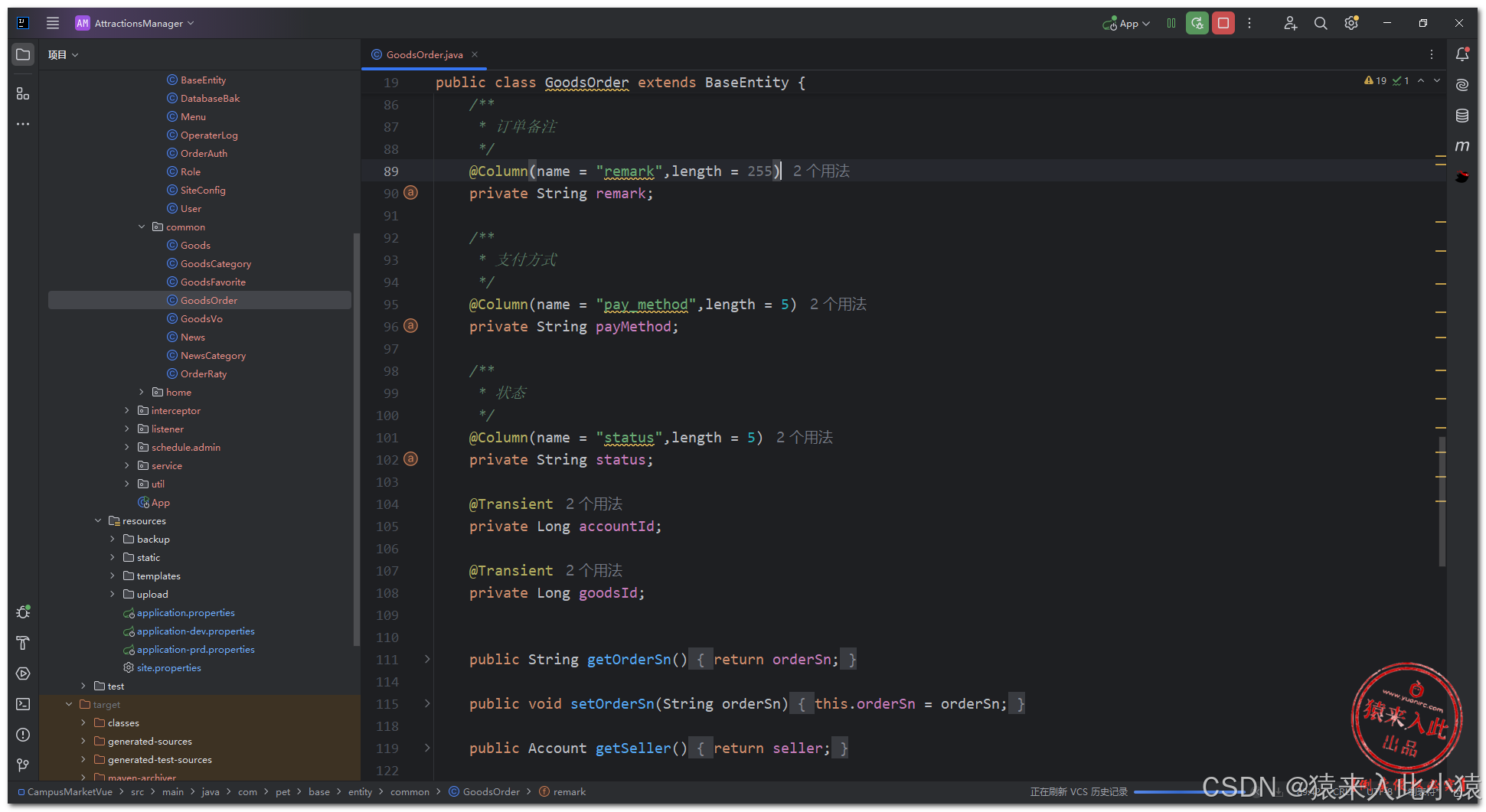This screenshot has width=1486, height=812.
Task: Click gutter icon on line 90
Action: click(411, 193)
